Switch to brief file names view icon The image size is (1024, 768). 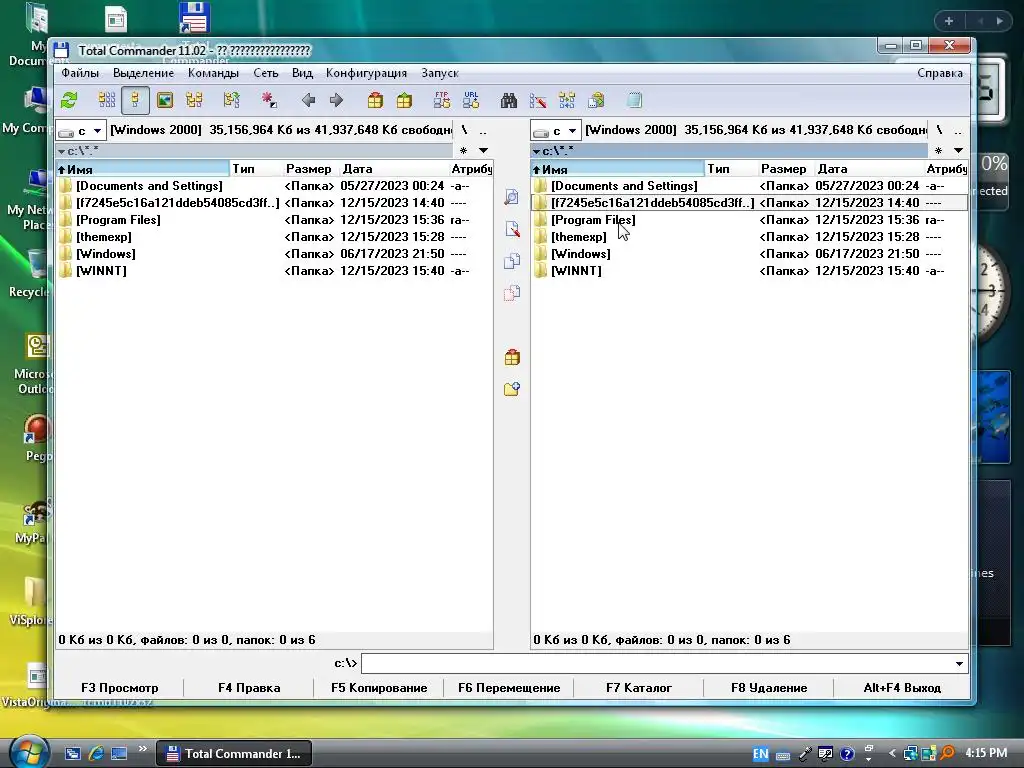107,100
